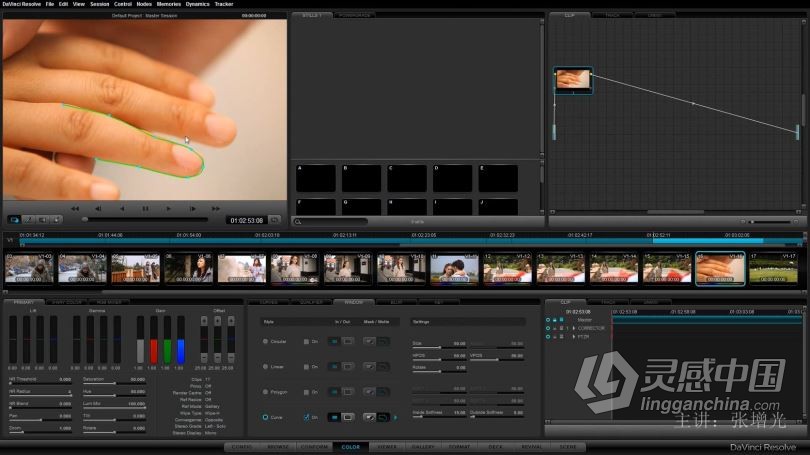Adjust the Inside Softness slider
Image resolution: width=810 pixels, height=455 pixels.
(x=439, y=417)
